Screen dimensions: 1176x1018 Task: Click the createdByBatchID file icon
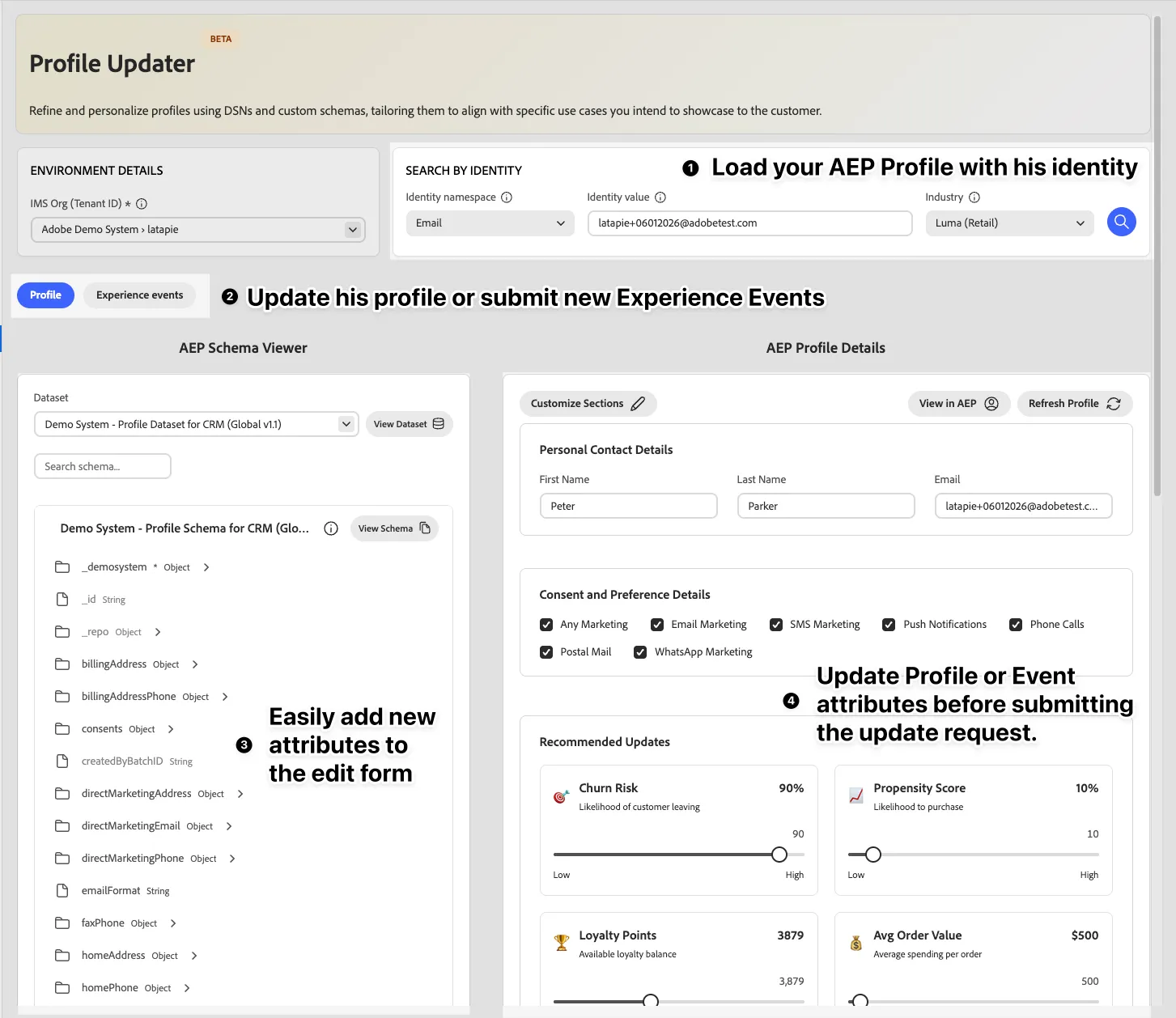62,761
